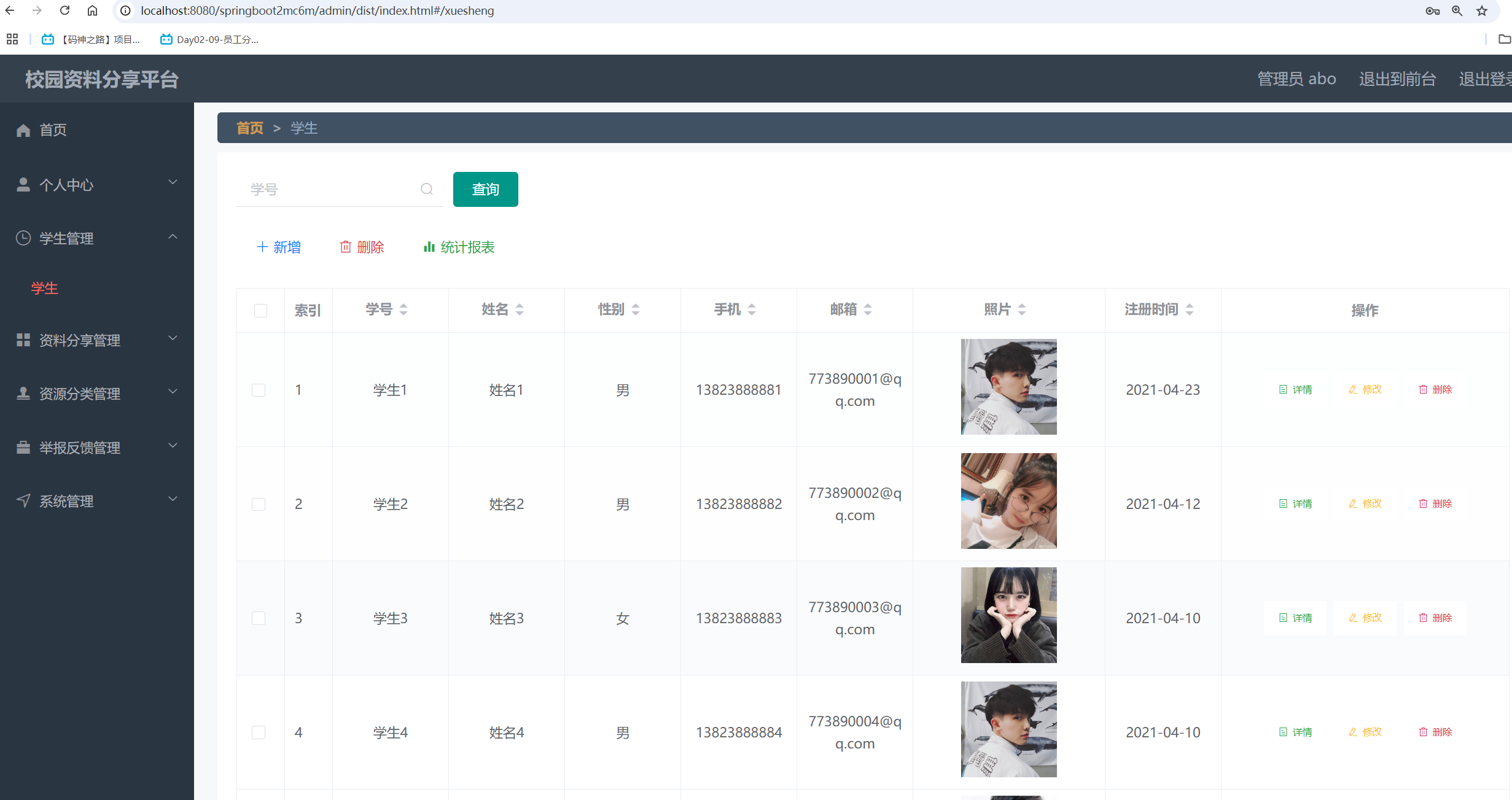The width and height of the screenshot is (1512, 800).
Task: Click the 退出到前台 link in header
Action: click(1397, 79)
